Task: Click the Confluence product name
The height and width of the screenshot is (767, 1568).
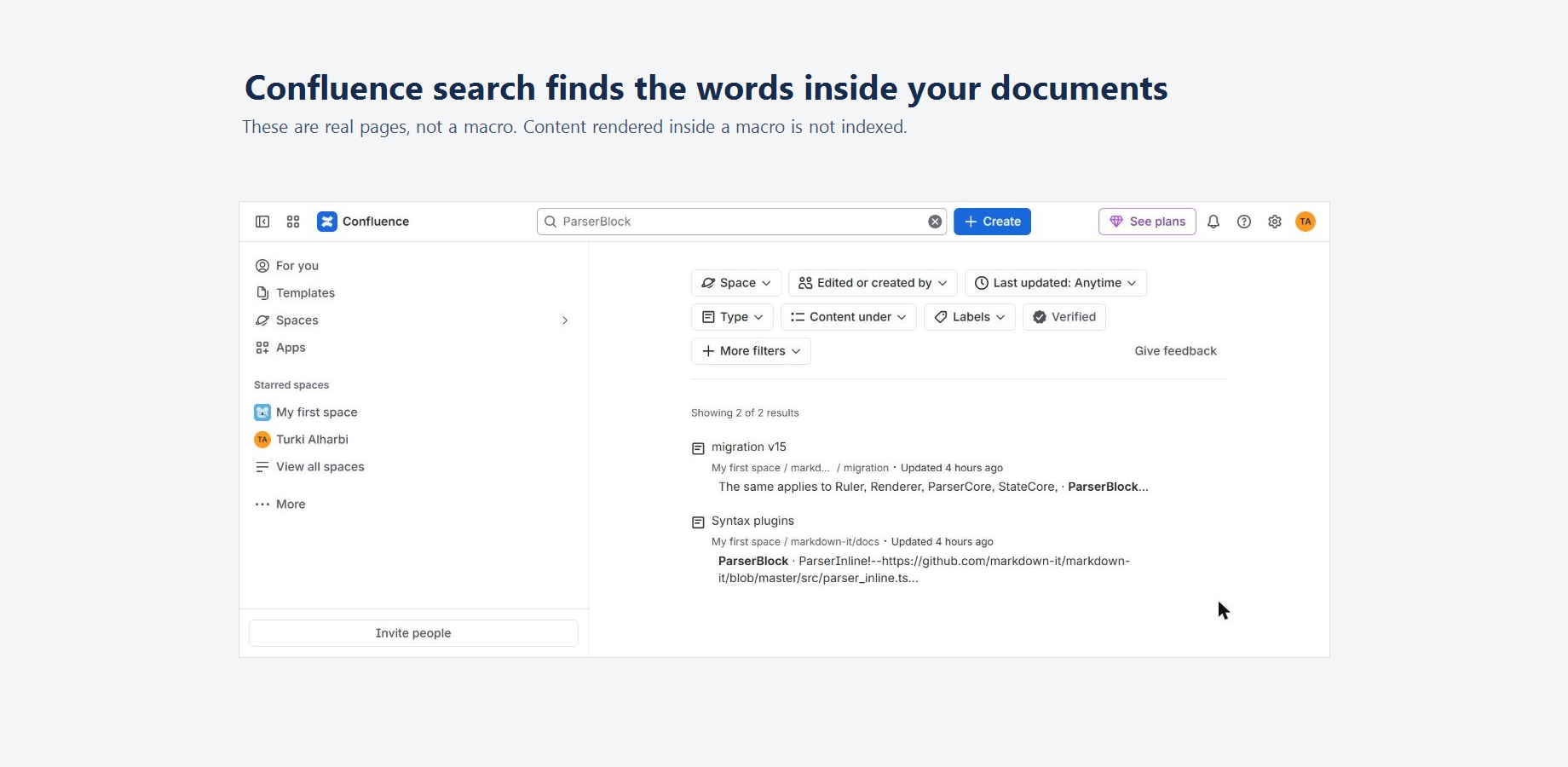Action: (376, 222)
